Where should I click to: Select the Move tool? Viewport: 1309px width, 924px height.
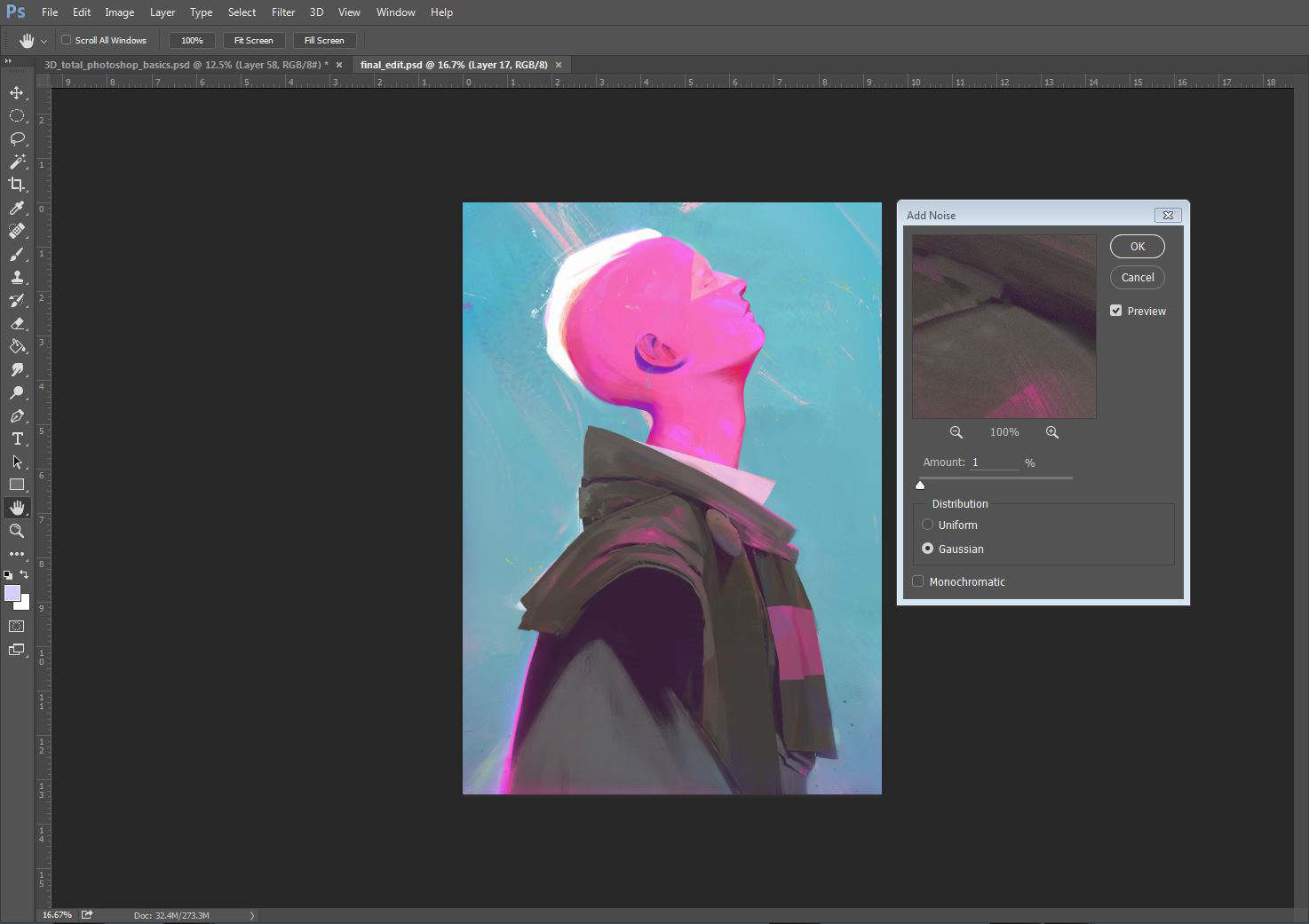point(17,92)
